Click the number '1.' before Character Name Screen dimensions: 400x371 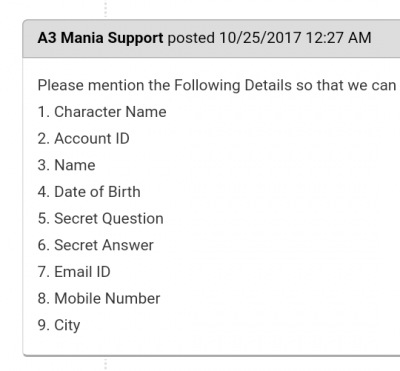tap(44, 112)
